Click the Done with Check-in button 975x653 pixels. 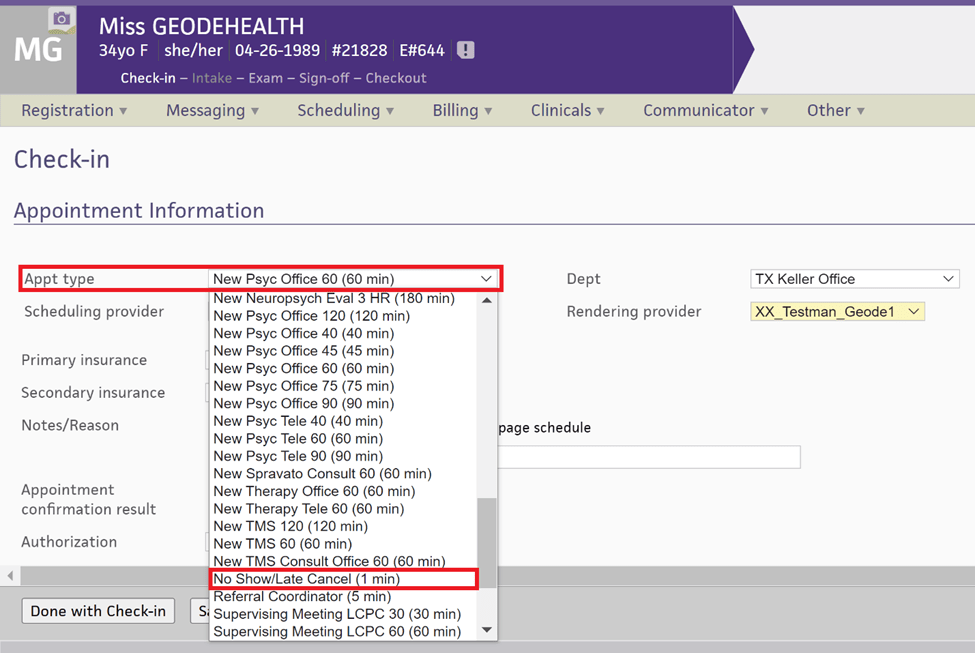coord(97,611)
